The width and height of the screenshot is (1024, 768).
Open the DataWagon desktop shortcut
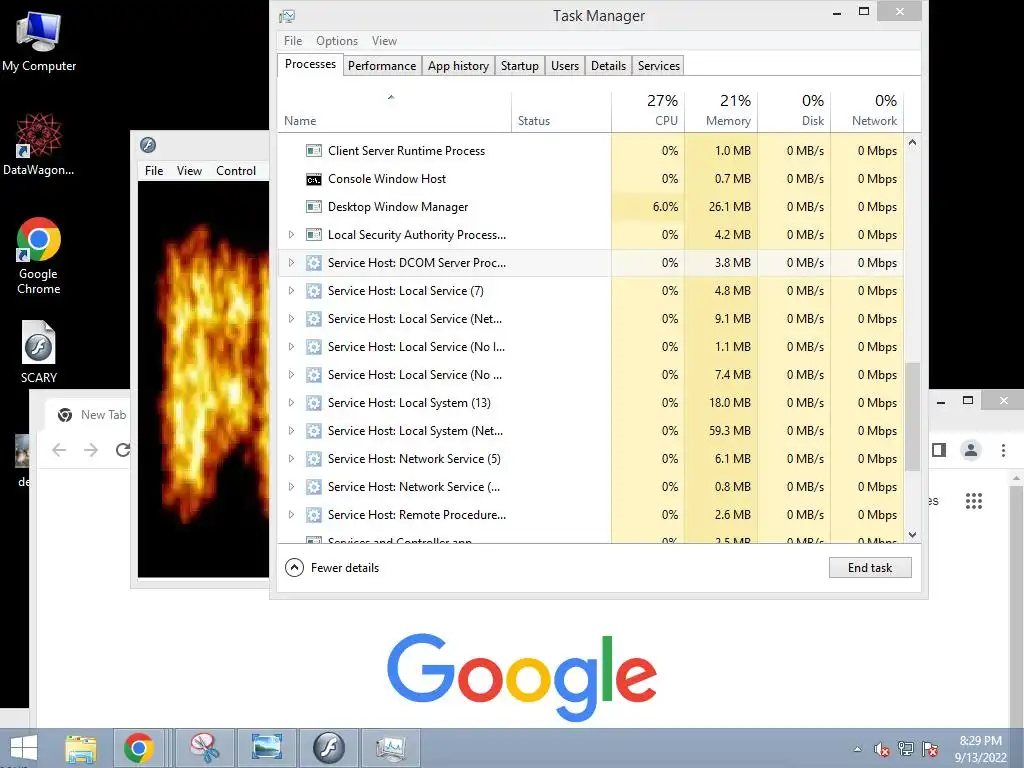point(38,144)
